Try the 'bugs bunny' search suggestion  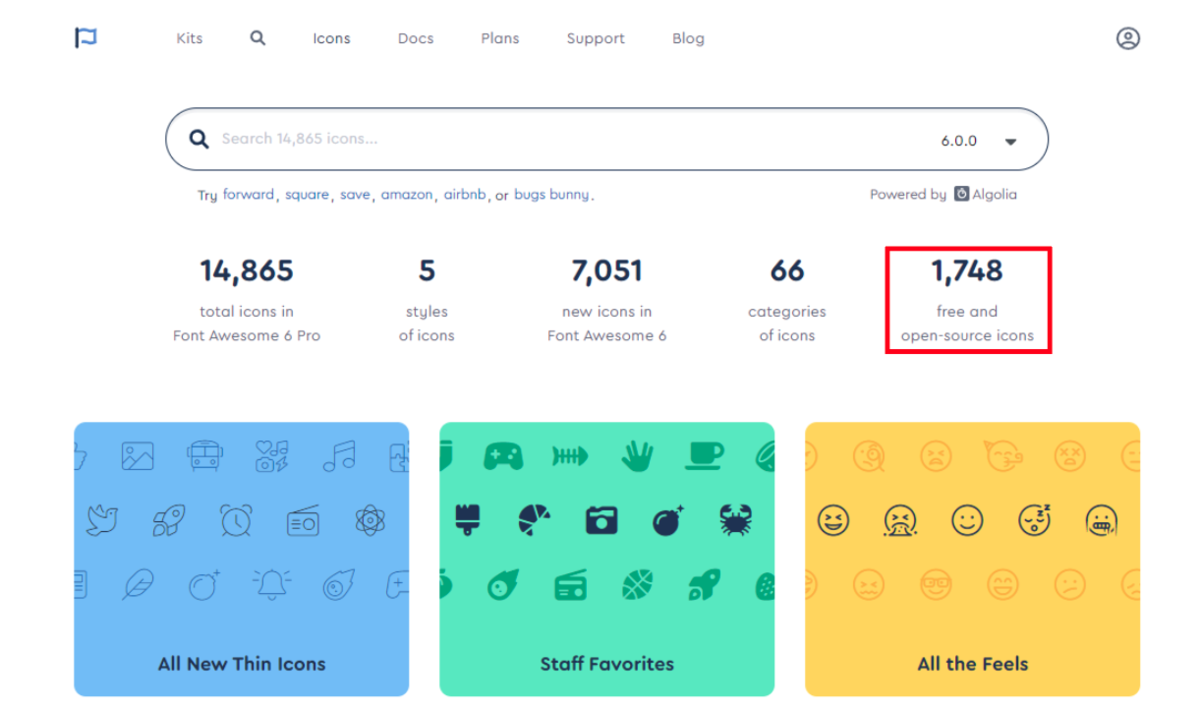click(551, 194)
